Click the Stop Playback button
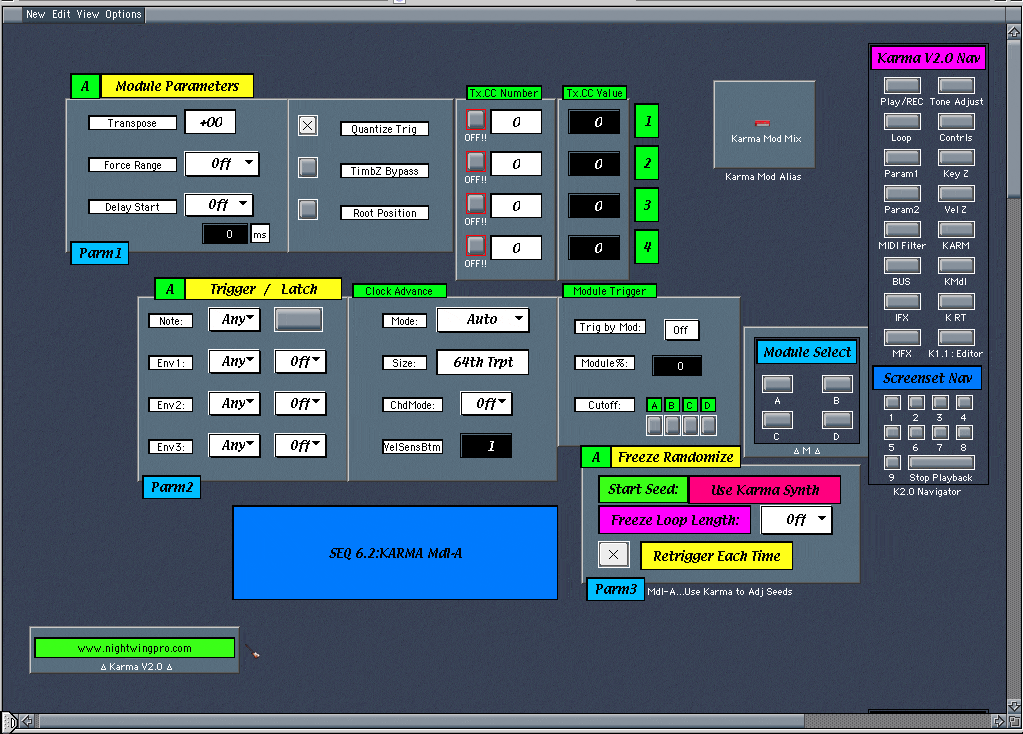1023x734 pixels. (939, 463)
